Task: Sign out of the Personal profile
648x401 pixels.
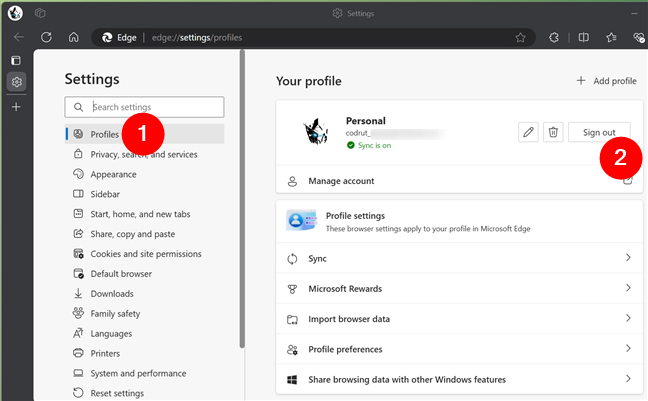Action: pos(599,132)
